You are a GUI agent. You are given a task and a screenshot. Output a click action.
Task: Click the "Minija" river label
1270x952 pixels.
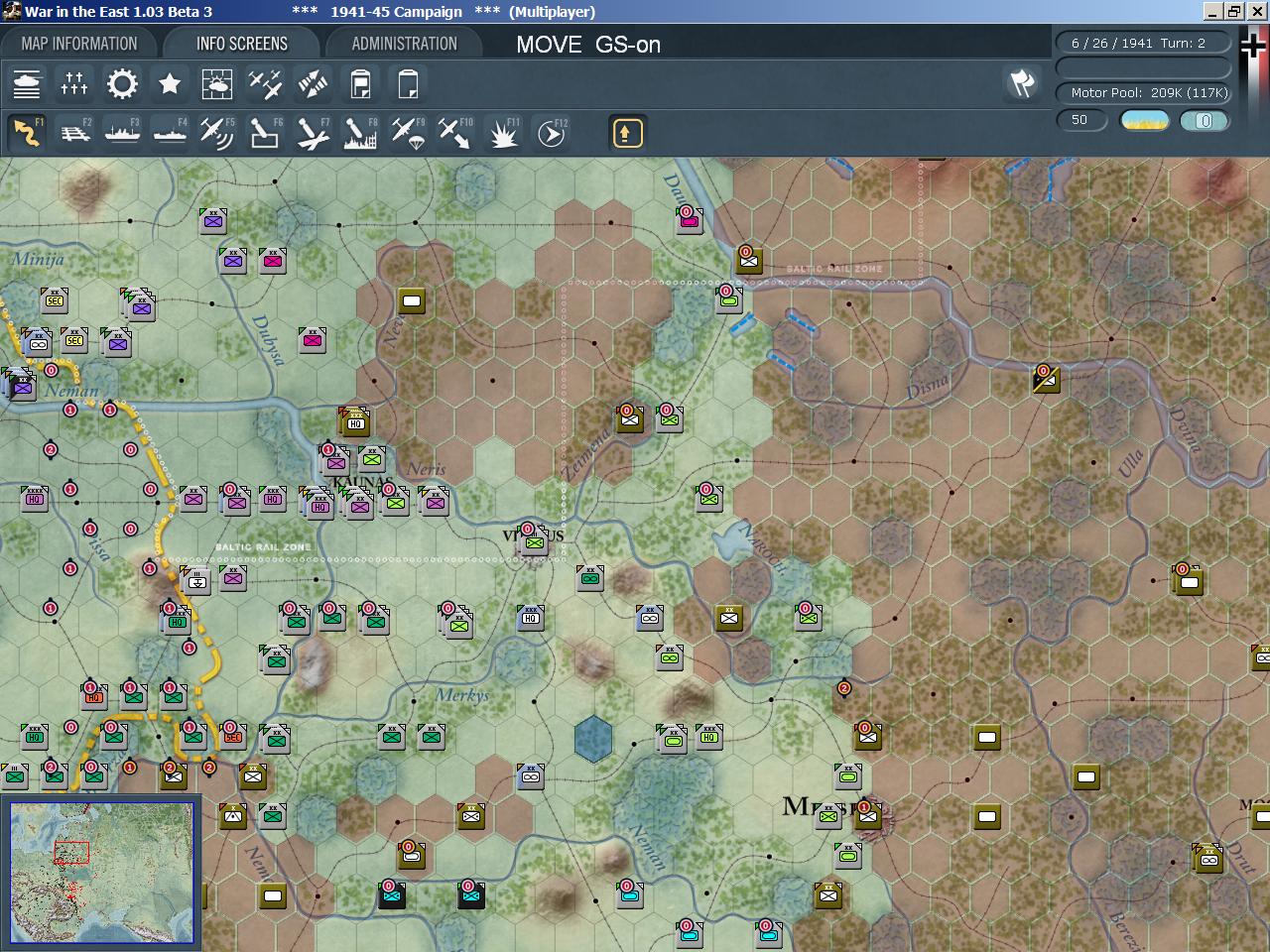click(x=38, y=259)
